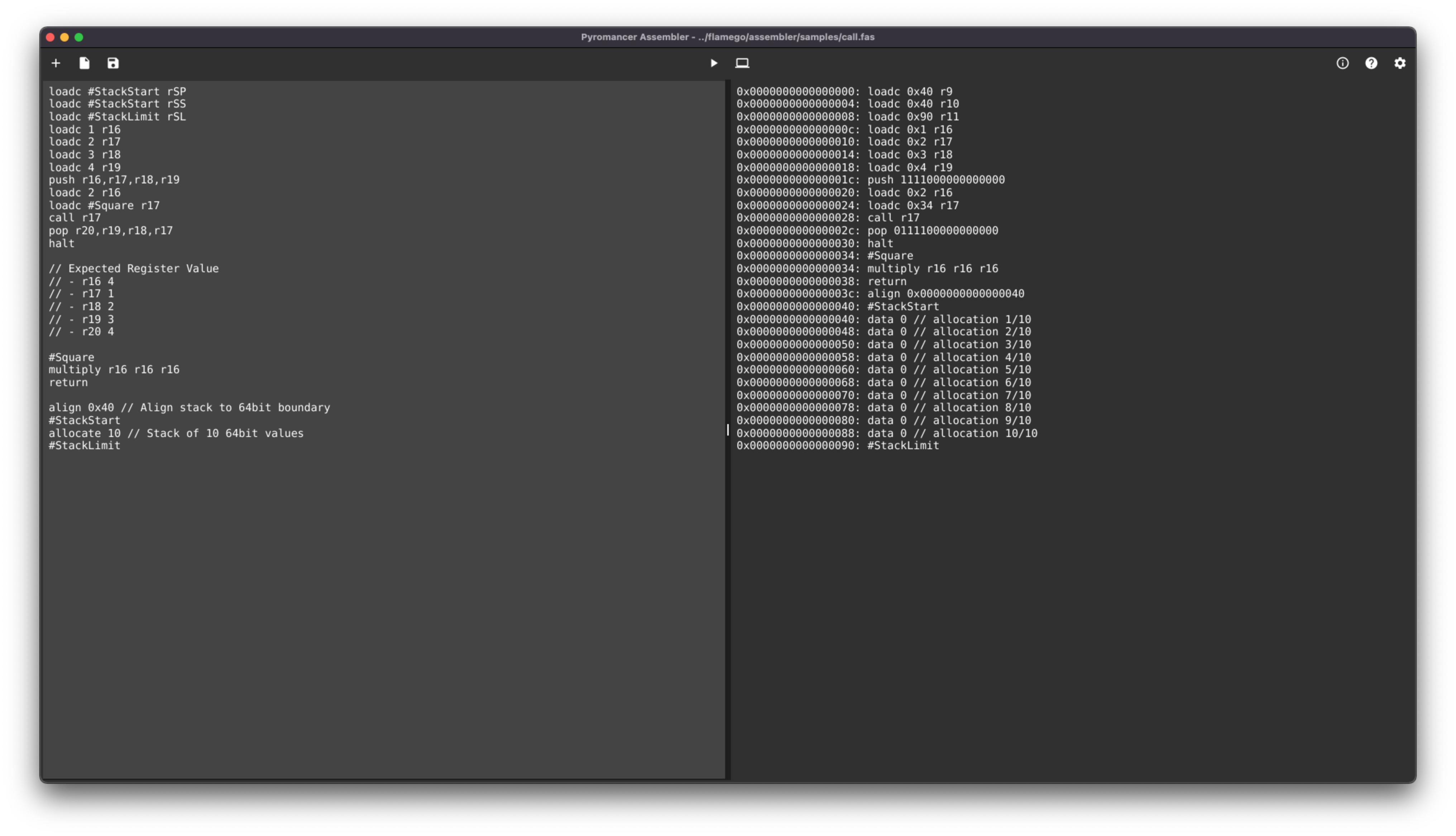1456x836 pixels.
Task: Click output line 'loadc 0x40 r10'
Action: [847, 104]
